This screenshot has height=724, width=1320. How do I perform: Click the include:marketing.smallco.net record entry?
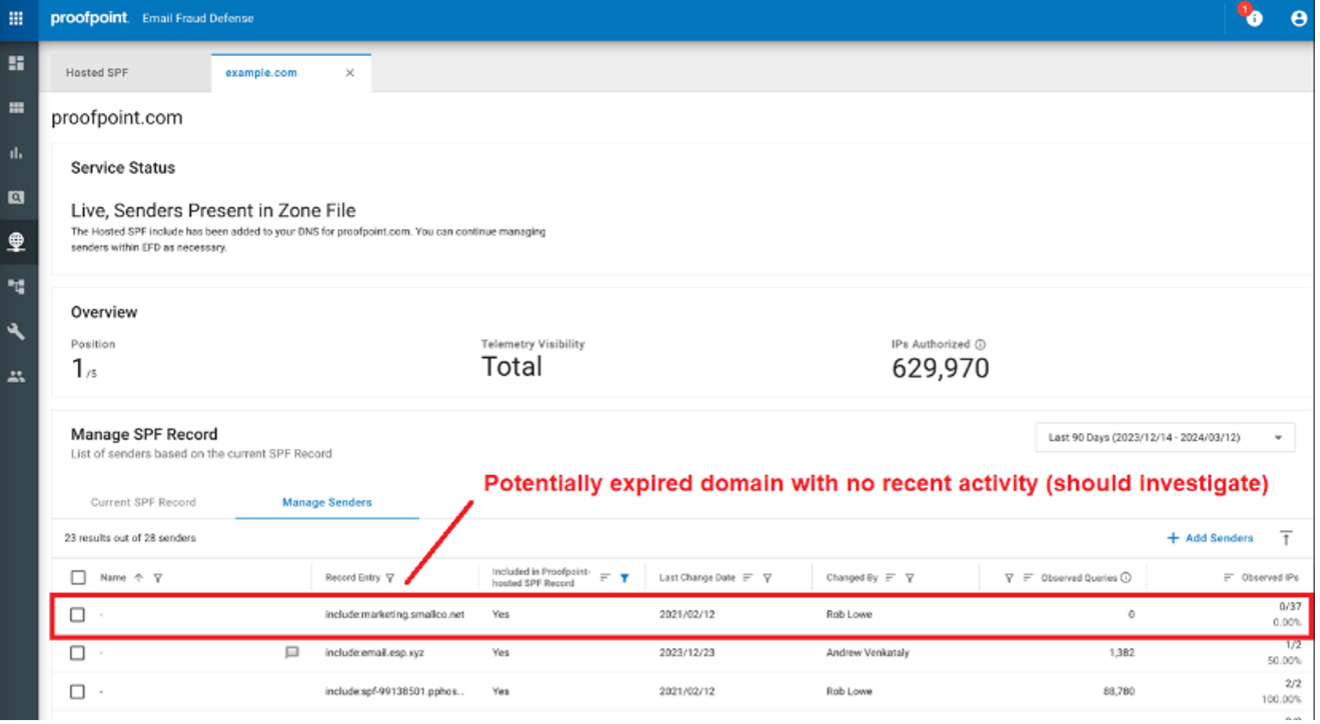pos(395,614)
